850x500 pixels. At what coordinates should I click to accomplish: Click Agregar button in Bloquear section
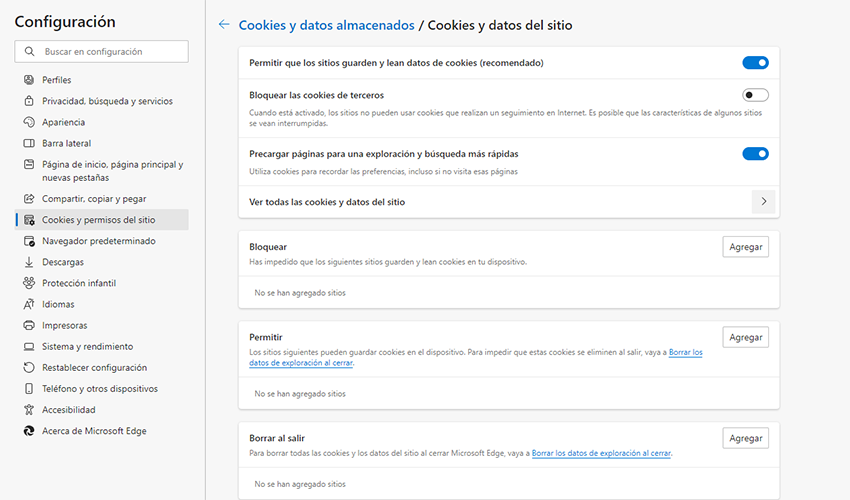[x=745, y=247]
